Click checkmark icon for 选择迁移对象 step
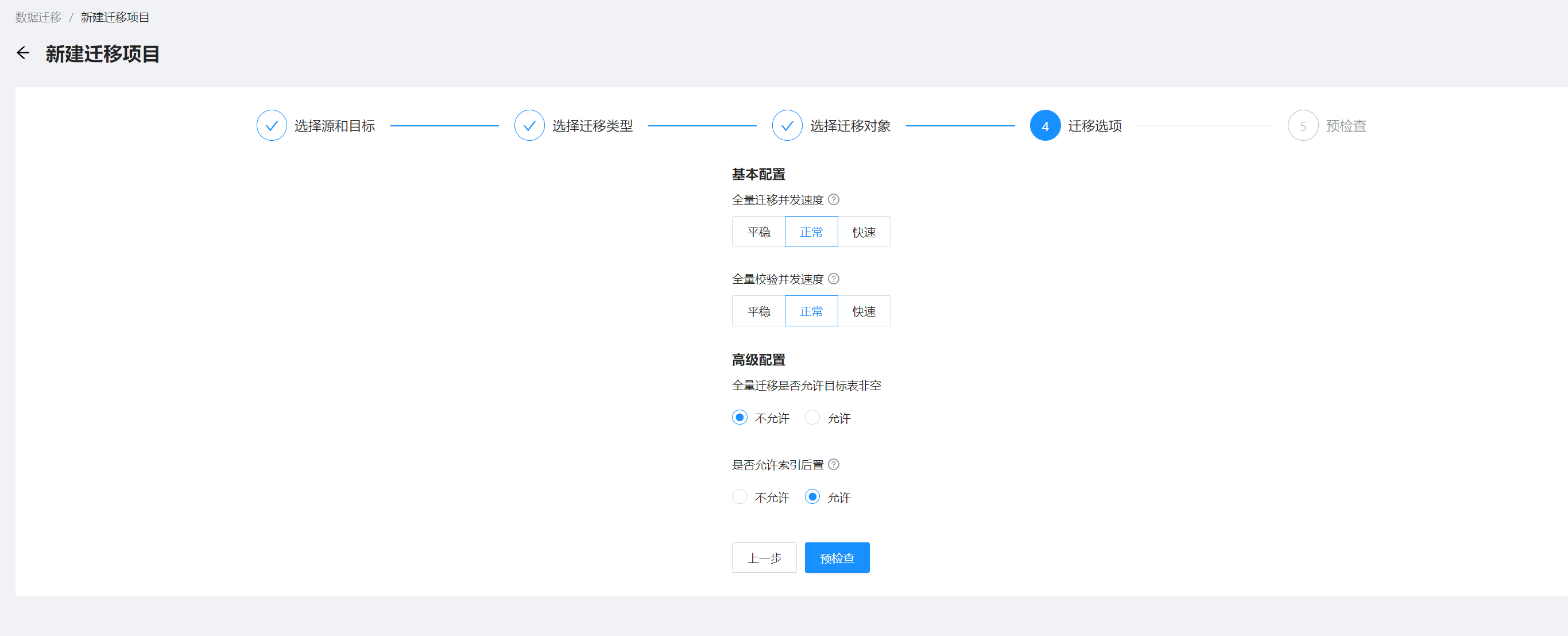Screen dimensions: 1568x636 (x=787, y=125)
